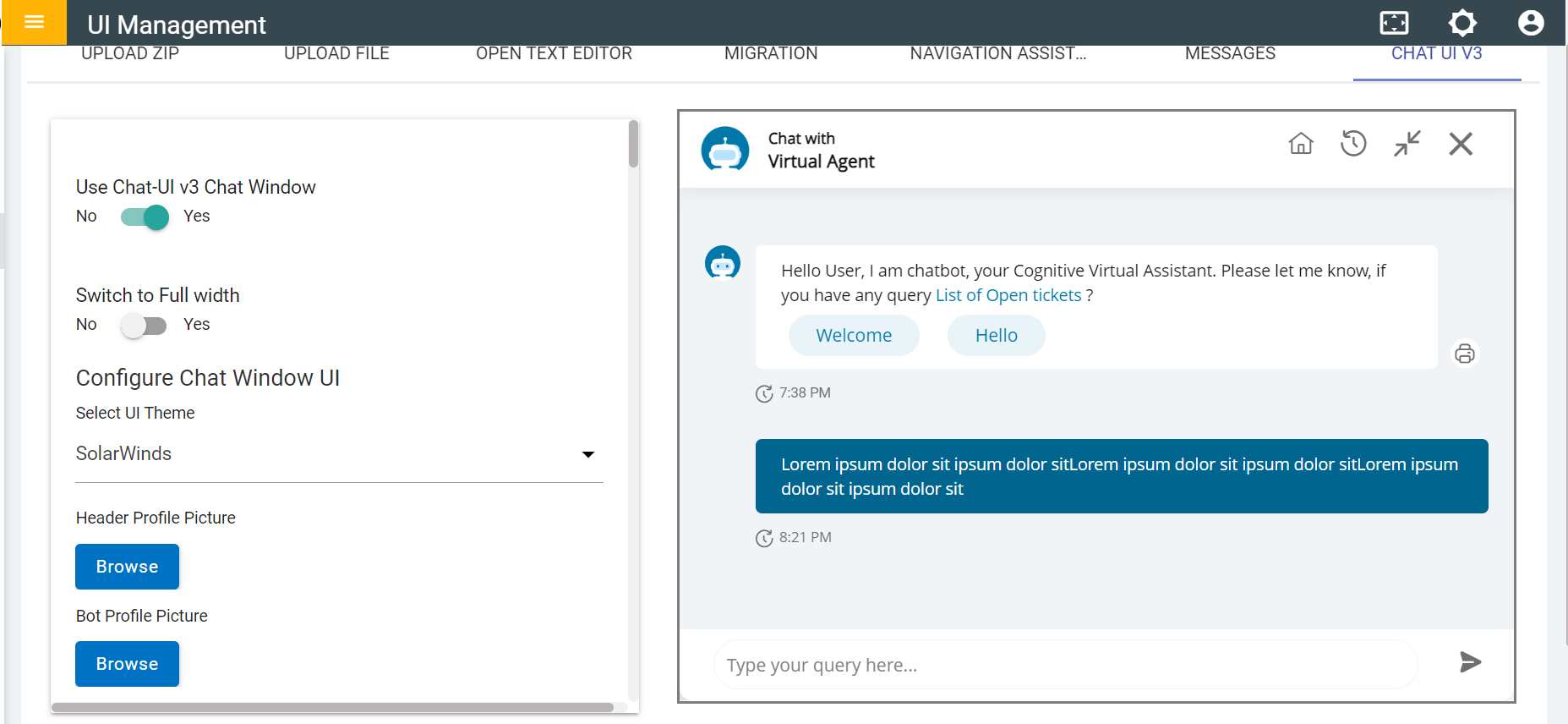1568x724 pixels.
Task: Click the clock icon beside 7:38 PM
Action: coord(764,393)
